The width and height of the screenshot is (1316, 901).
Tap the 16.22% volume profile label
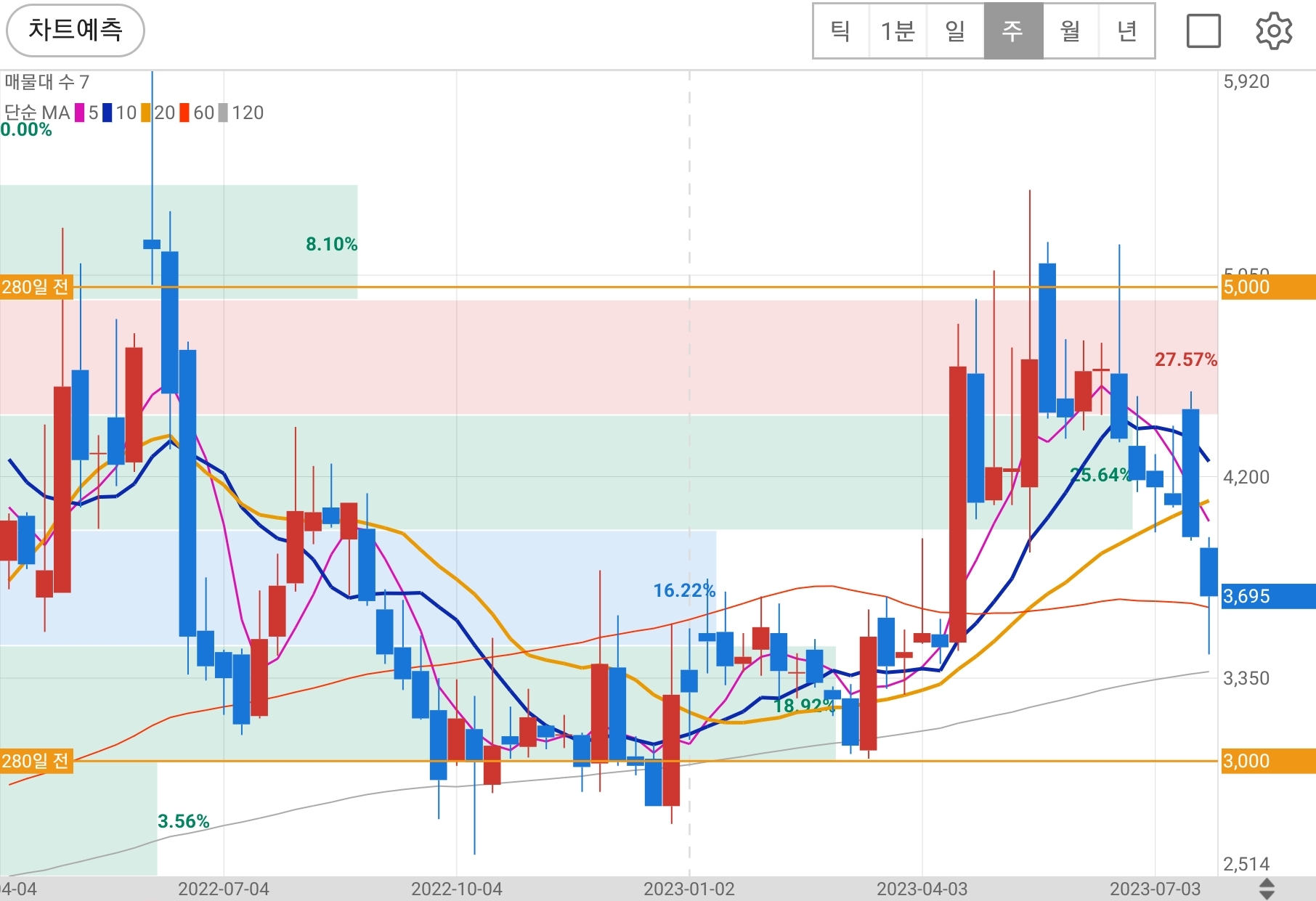click(x=684, y=590)
